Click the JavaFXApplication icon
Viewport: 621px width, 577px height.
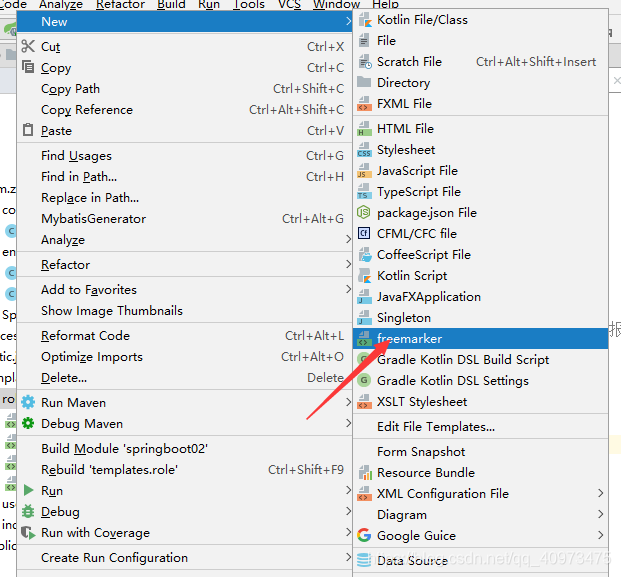[x=364, y=297]
